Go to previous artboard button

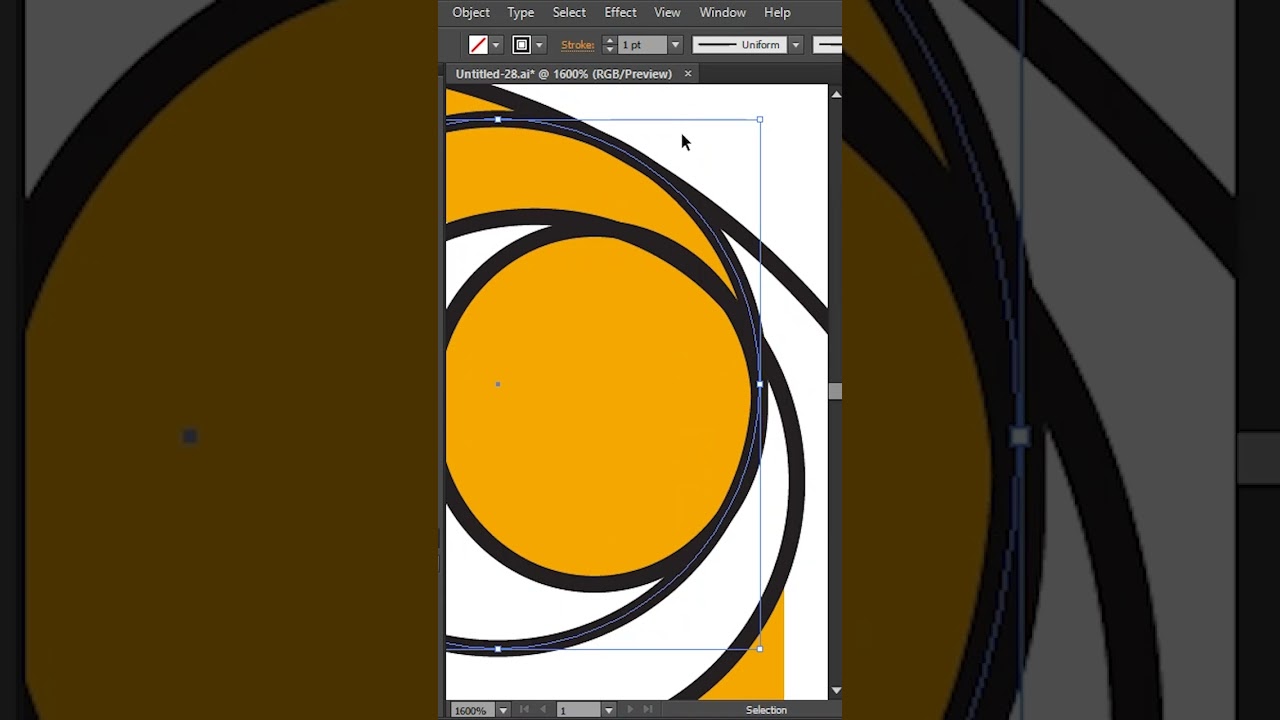coord(543,710)
